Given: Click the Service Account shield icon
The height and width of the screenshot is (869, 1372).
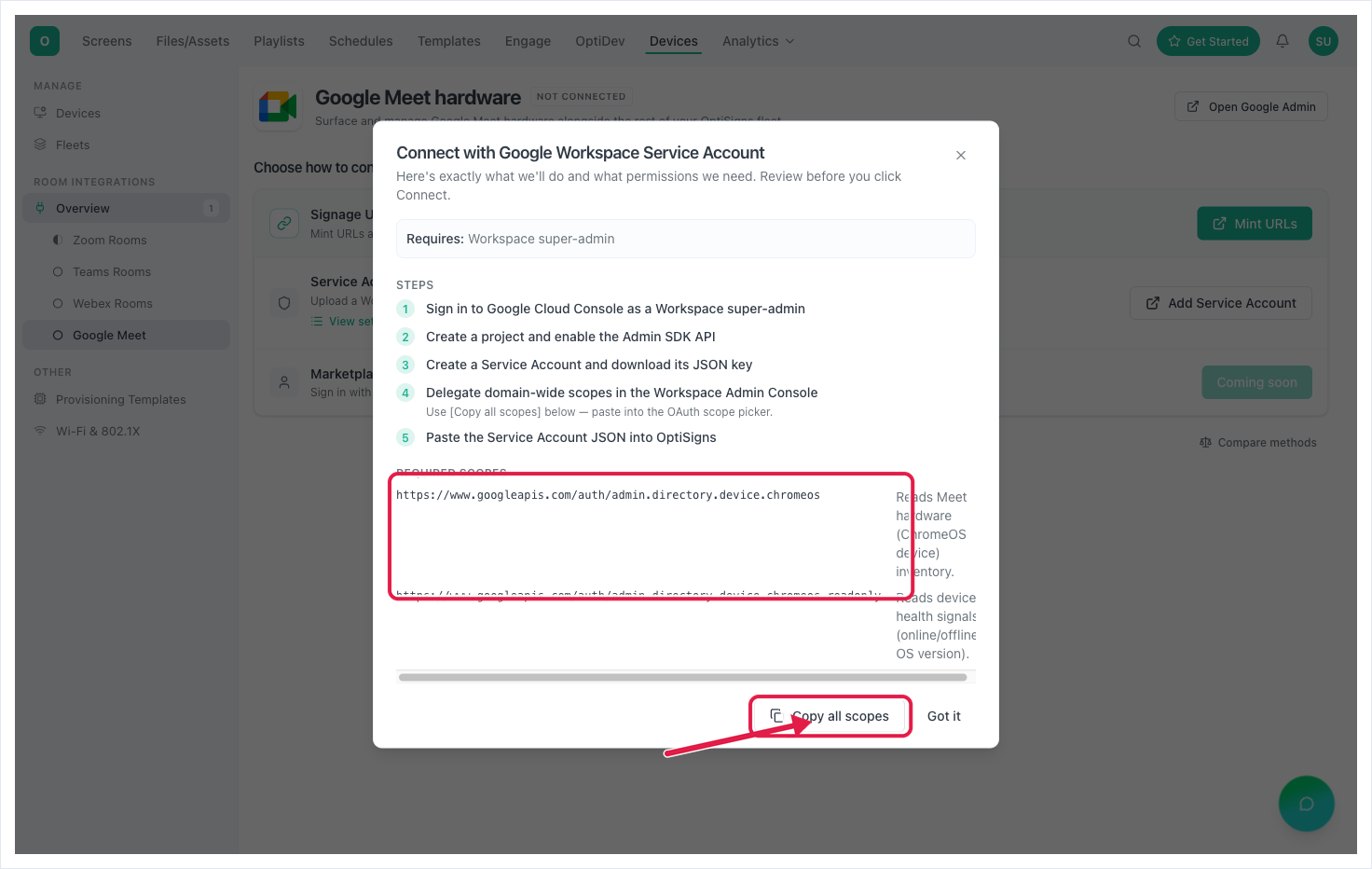Looking at the screenshot, I should pyautogui.click(x=284, y=303).
